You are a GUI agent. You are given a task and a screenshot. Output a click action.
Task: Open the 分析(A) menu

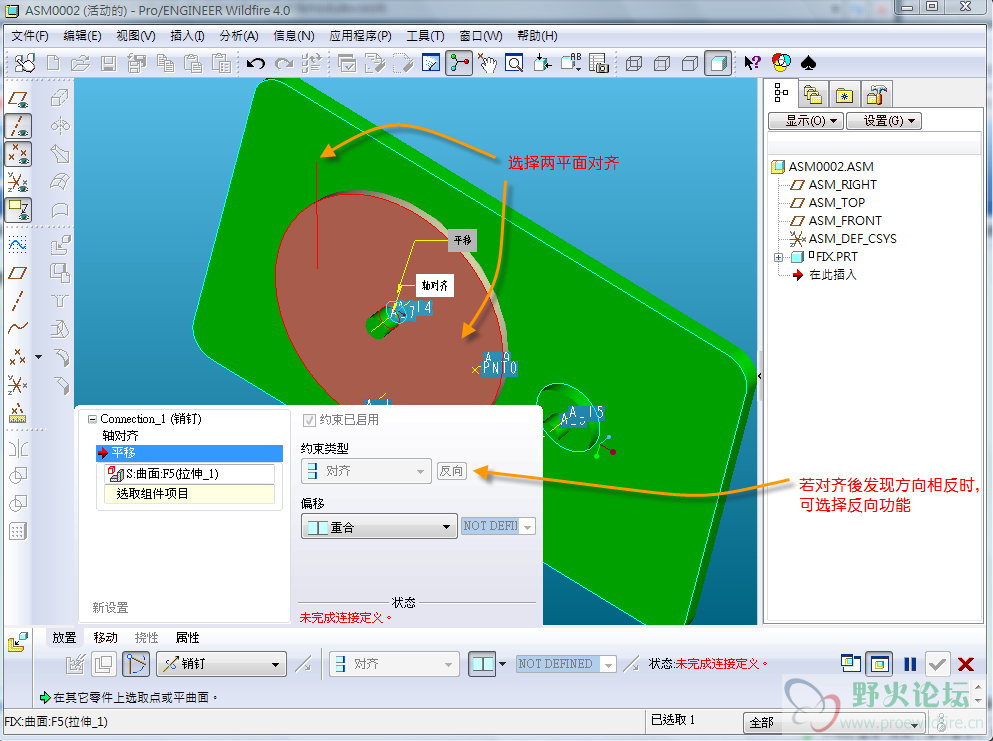pos(239,36)
